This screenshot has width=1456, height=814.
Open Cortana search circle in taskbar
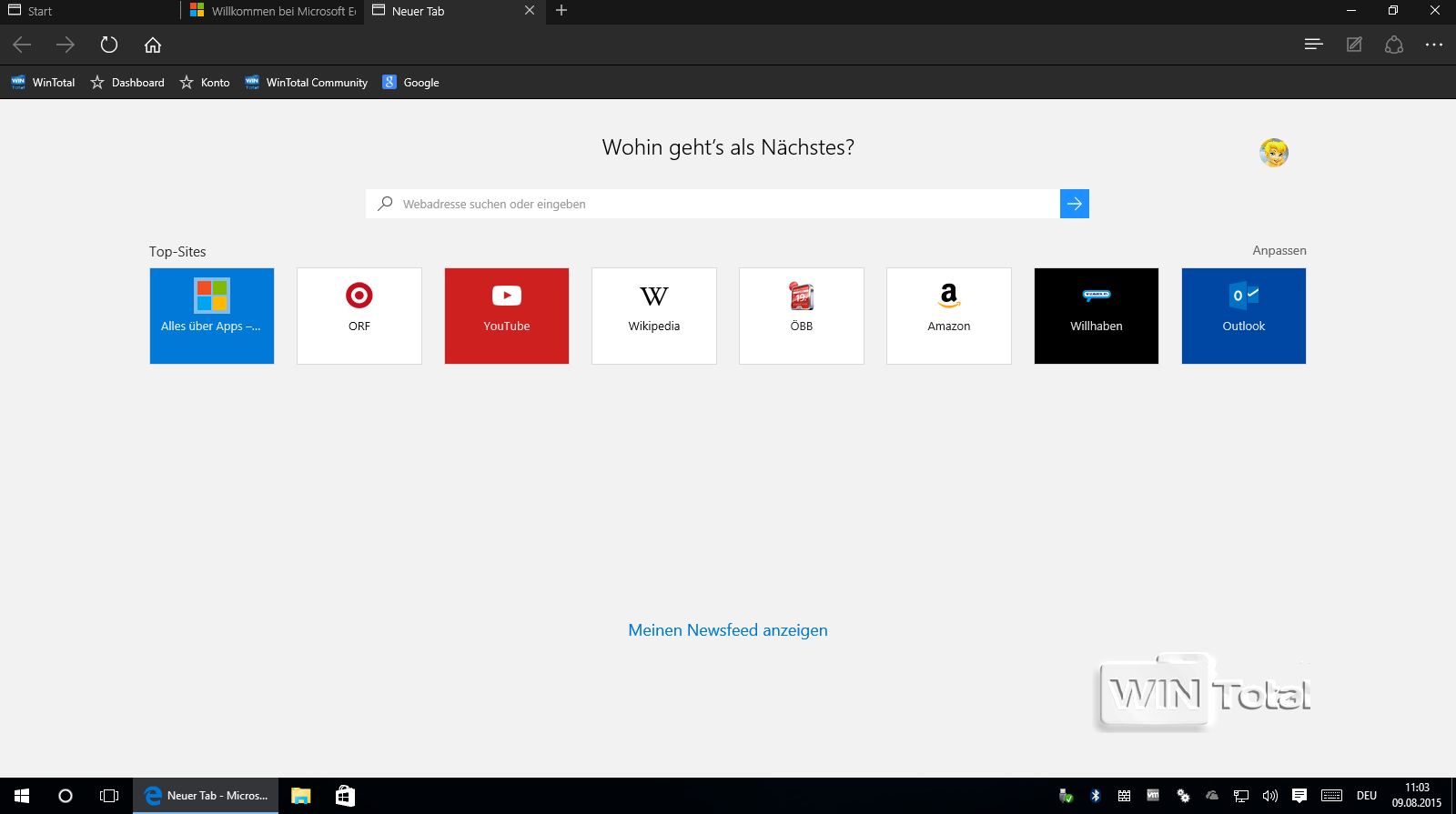[66, 796]
